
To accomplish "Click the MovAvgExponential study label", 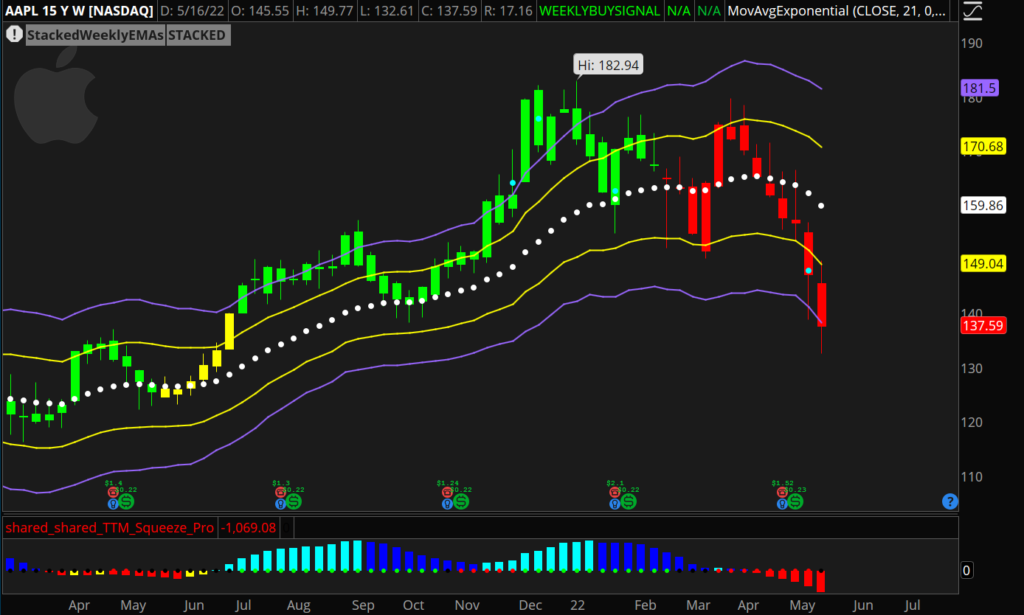I will coord(837,11).
